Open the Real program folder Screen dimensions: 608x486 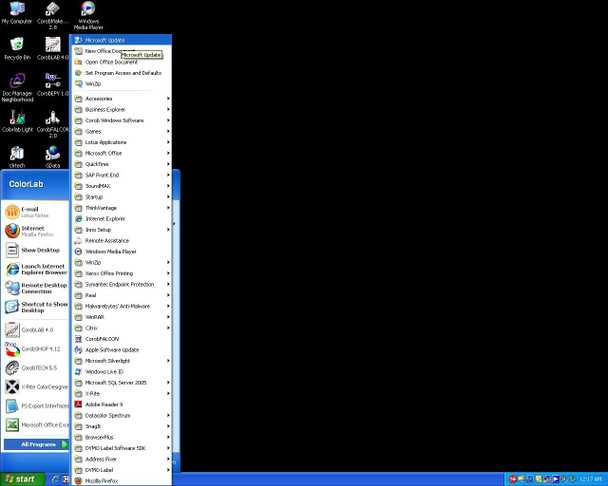121,295
